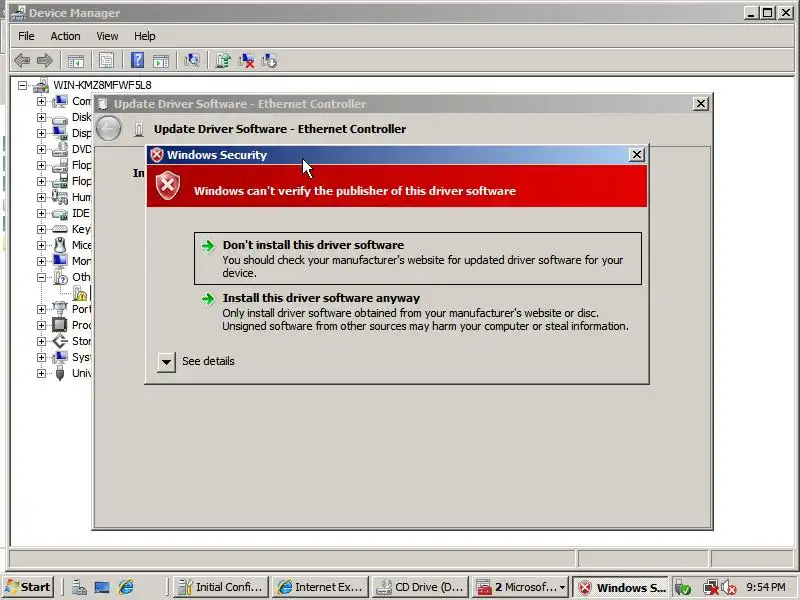800x600 pixels.
Task: Click the round back button in update wizard
Action: [109, 128]
